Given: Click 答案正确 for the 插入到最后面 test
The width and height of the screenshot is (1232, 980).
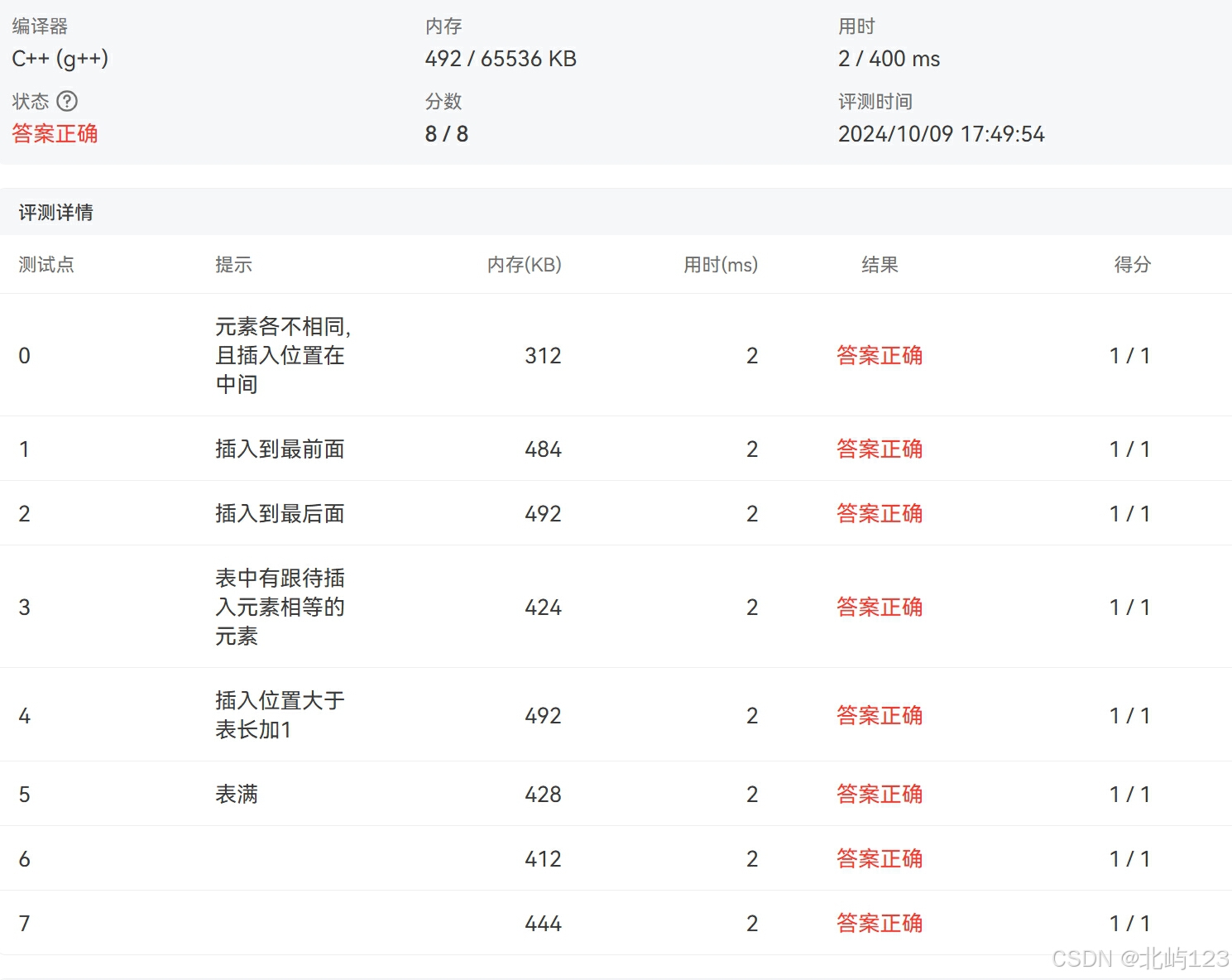Looking at the screenshot, I should coord(879,513).
